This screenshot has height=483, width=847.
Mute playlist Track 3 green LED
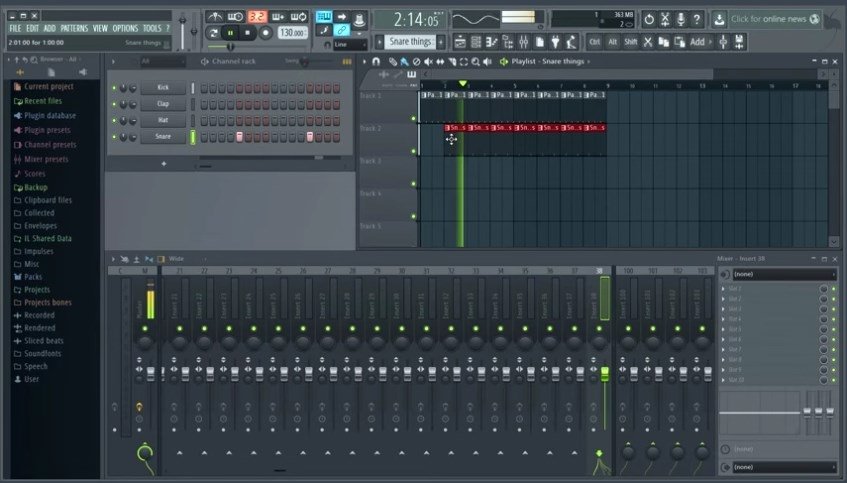pyautogui.click(x=414, y=184)
